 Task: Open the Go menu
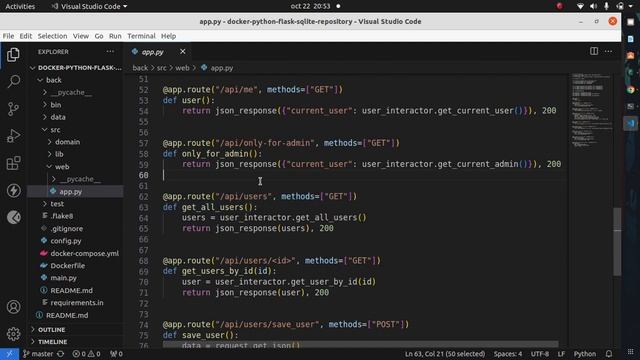coord(99,36)
